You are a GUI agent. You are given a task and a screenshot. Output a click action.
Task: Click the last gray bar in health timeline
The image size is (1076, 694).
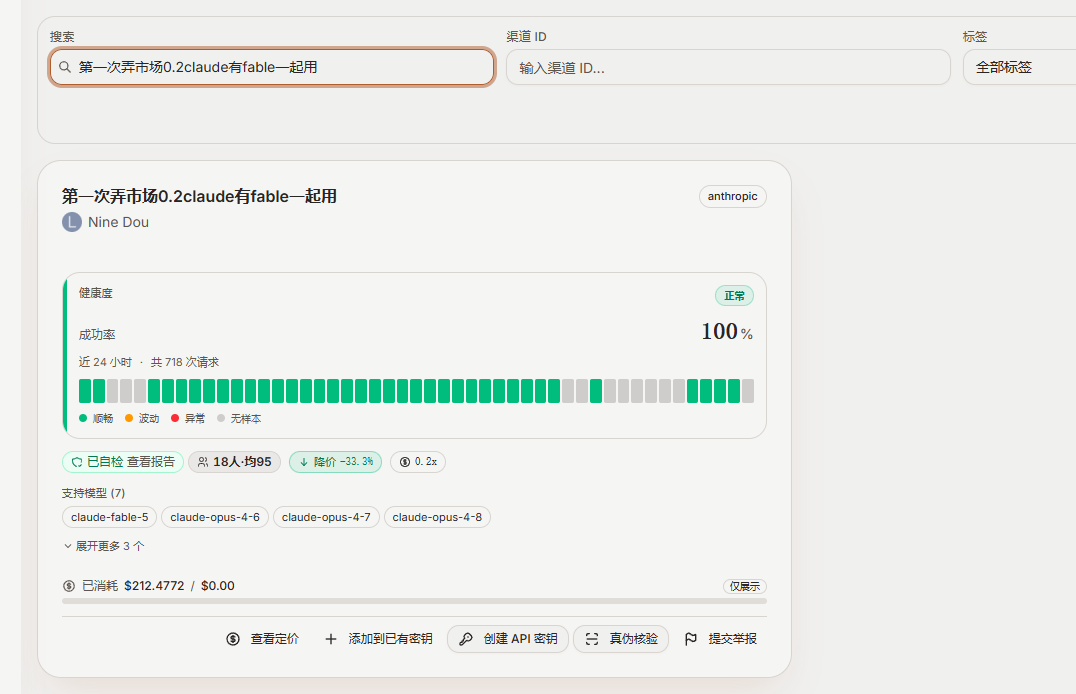click(748, 391)
